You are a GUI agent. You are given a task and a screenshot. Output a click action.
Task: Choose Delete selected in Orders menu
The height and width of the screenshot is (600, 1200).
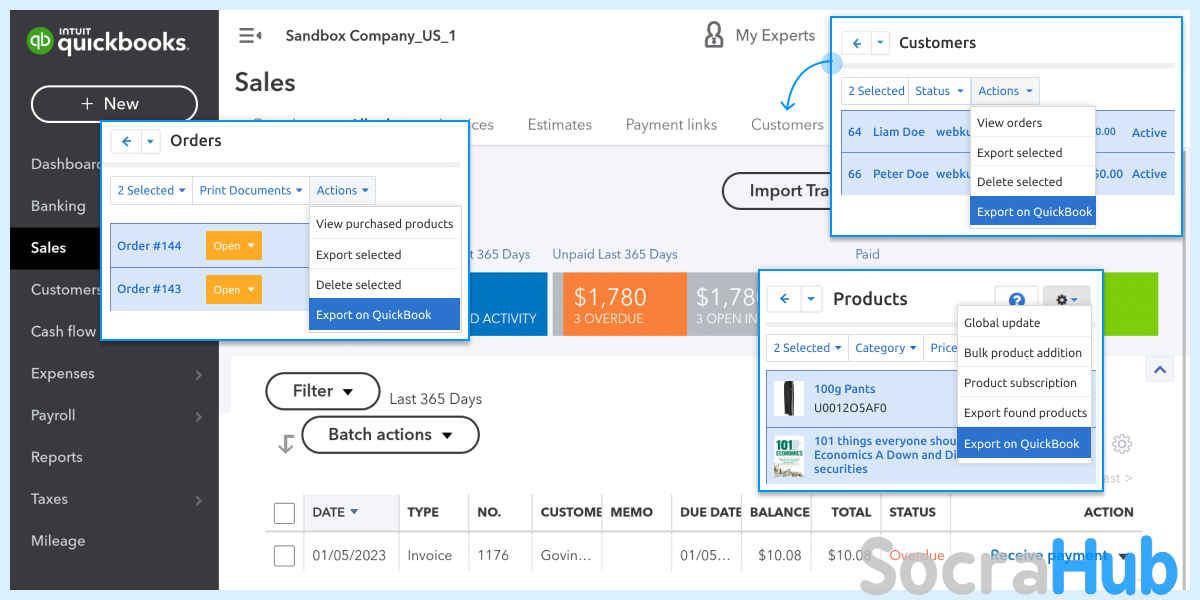[x=385, y=285]
